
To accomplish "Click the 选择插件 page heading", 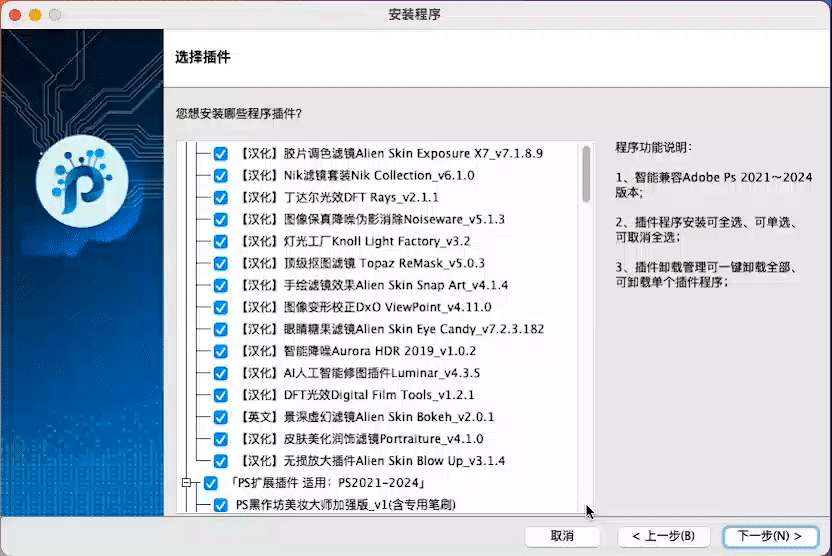I will pos(203,57).
